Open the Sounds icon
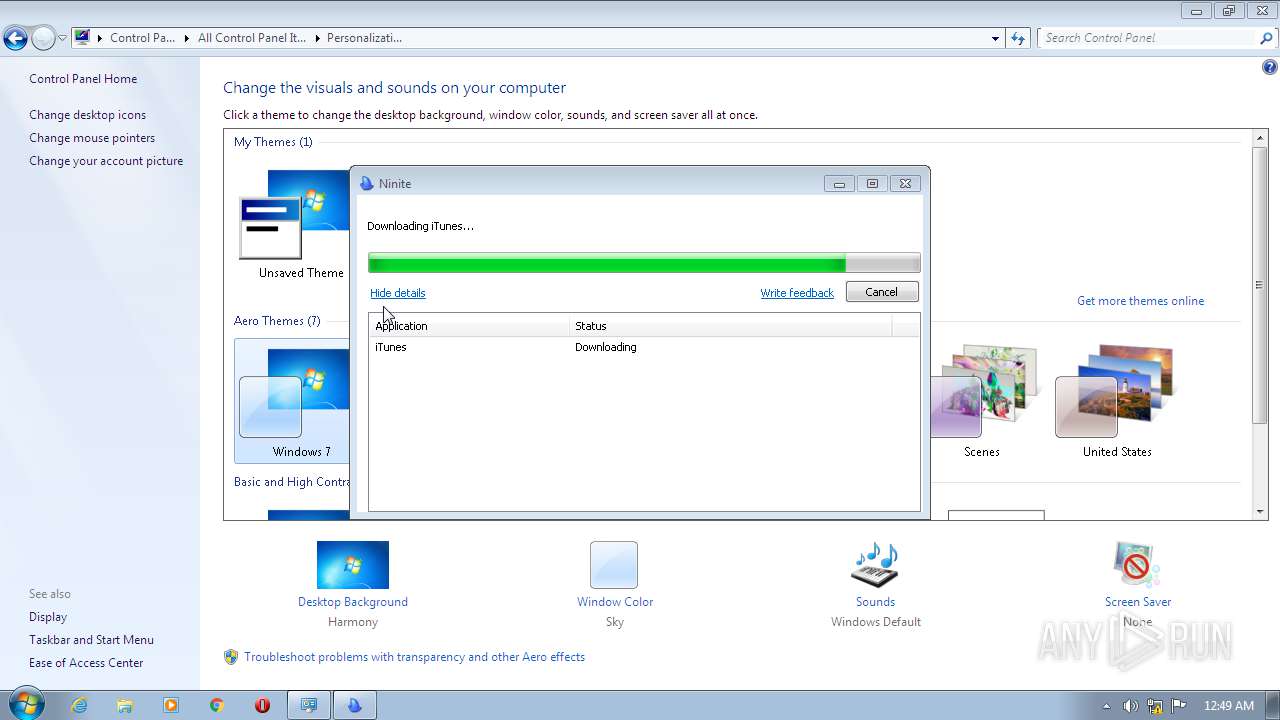Screen dimensions: 1280x720 point(875,565)
